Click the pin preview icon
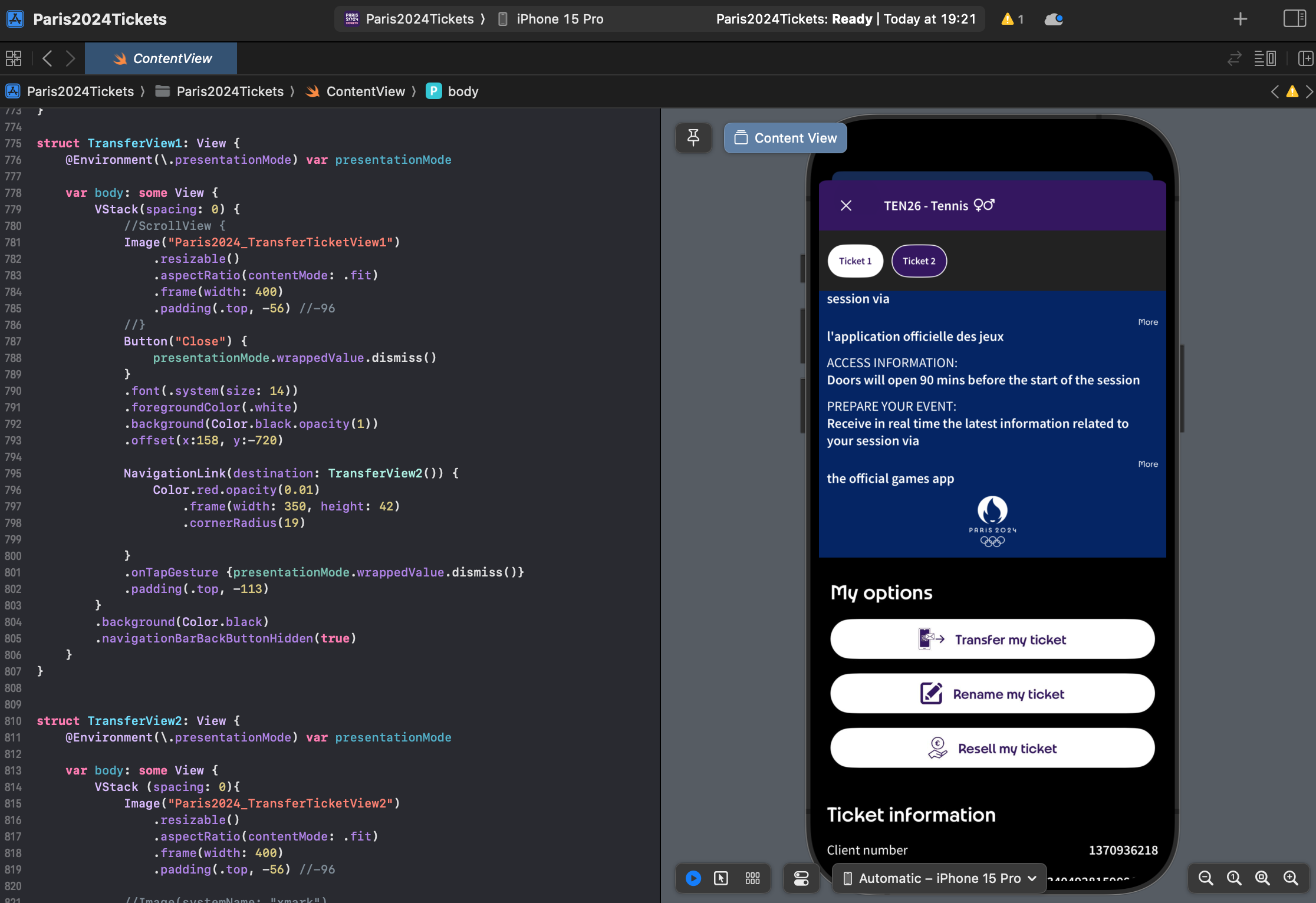 pyautogui.click(x=693, y=138)
